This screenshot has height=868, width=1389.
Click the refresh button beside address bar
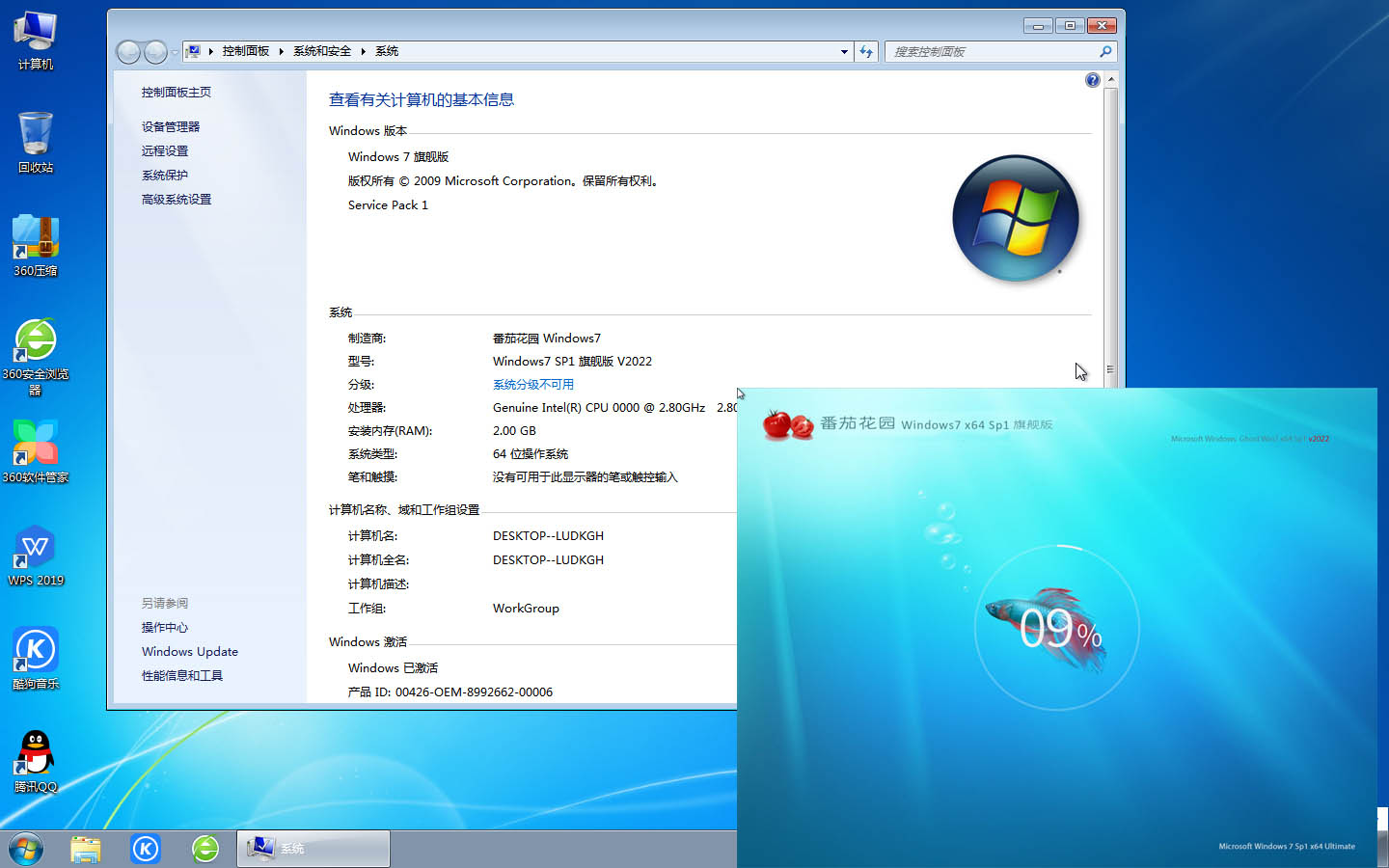coord(866,51)
